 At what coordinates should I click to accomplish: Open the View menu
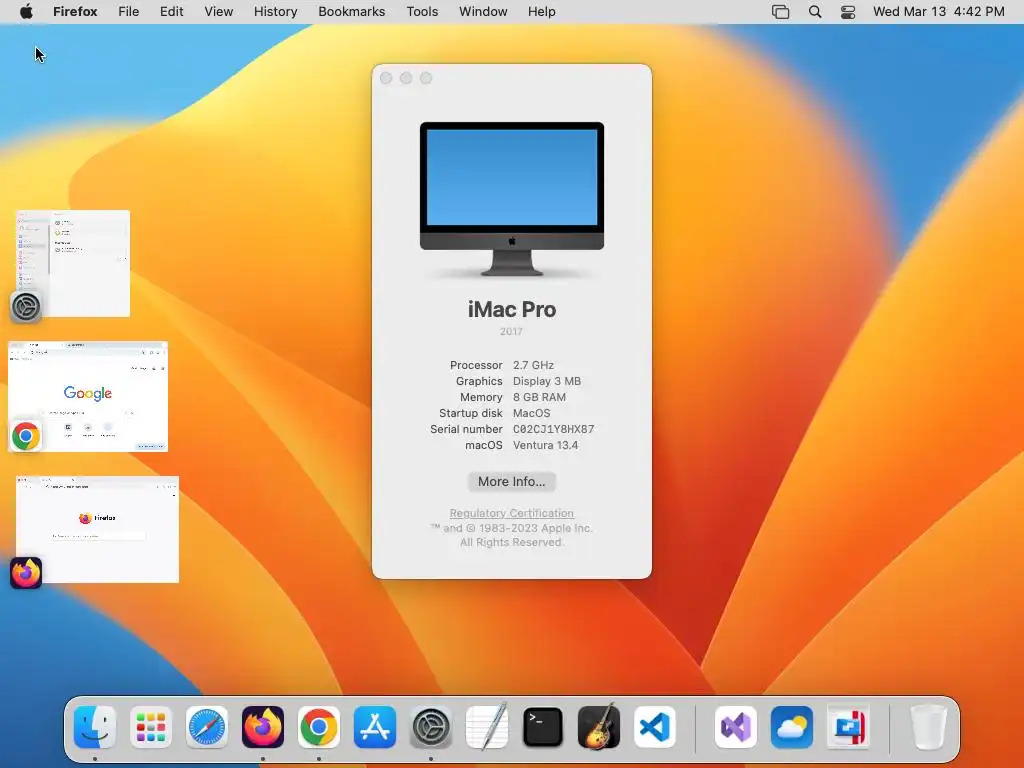[x=219, y=12]
